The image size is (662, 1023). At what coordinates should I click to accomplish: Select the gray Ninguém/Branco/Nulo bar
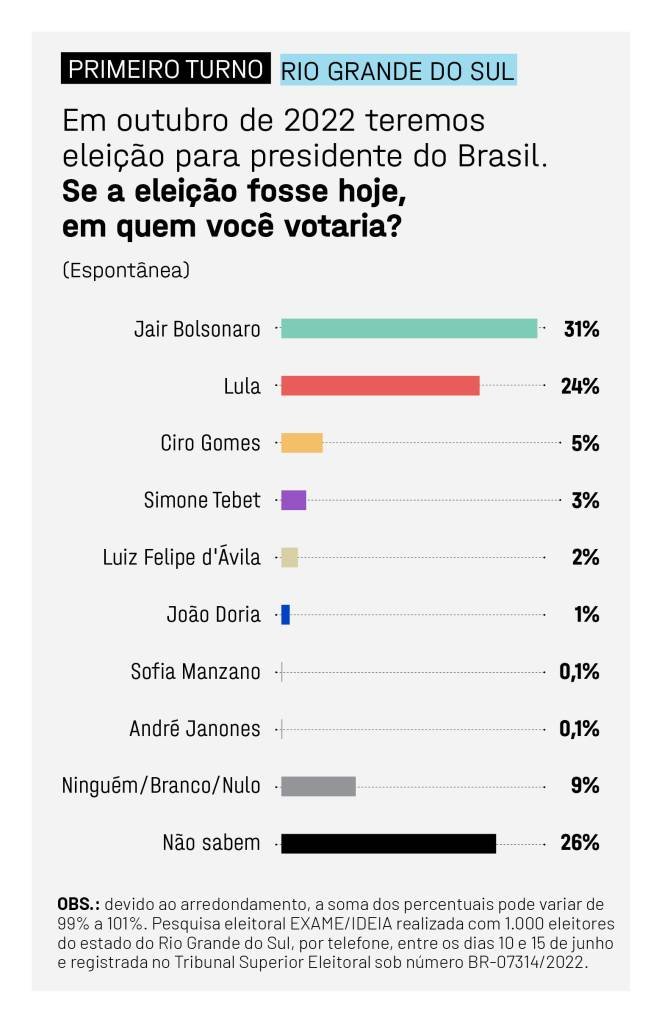tap(318, 786)
